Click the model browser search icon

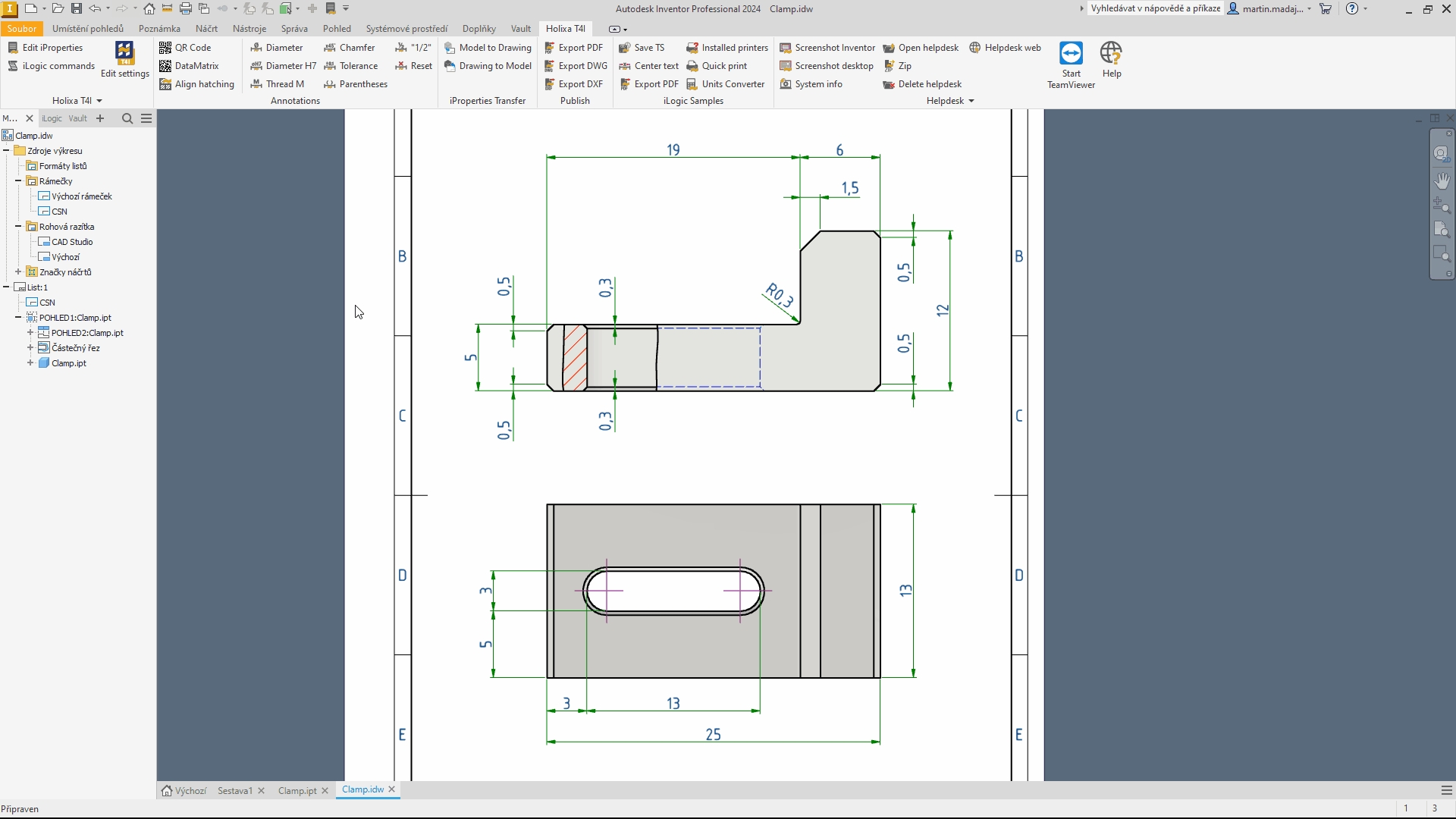pos(127,118)
